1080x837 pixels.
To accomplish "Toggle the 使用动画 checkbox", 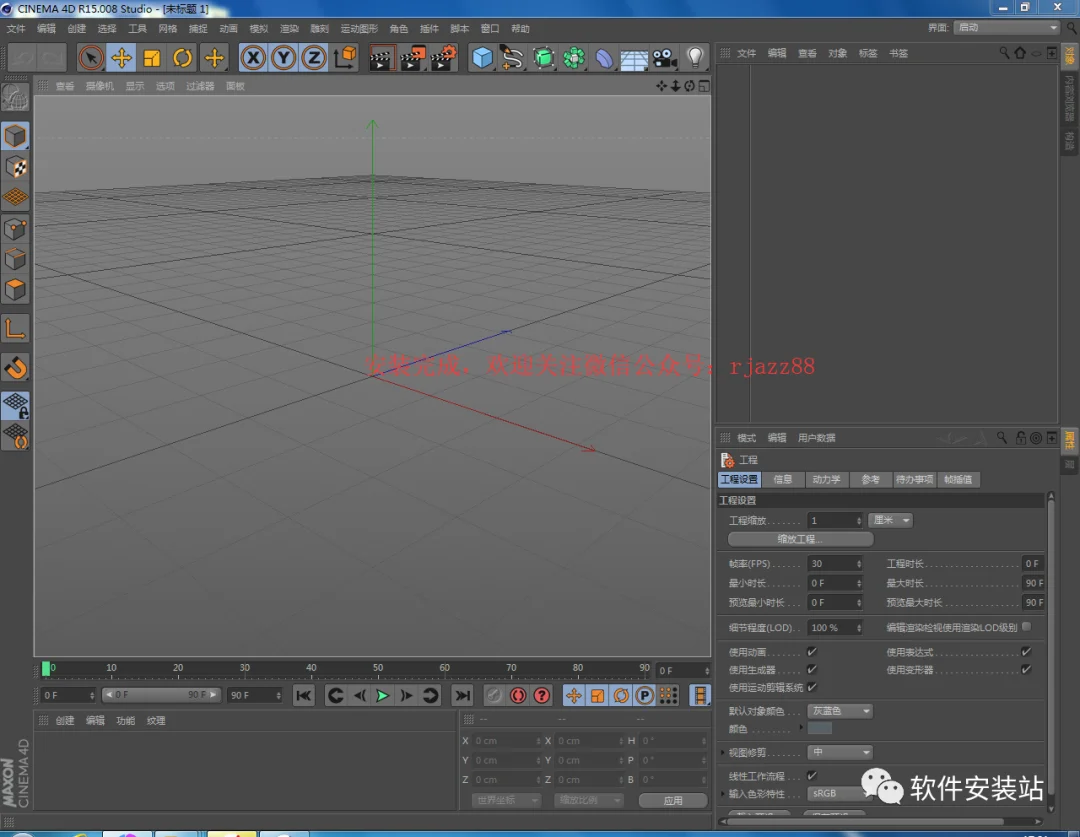I will (812, 652).
